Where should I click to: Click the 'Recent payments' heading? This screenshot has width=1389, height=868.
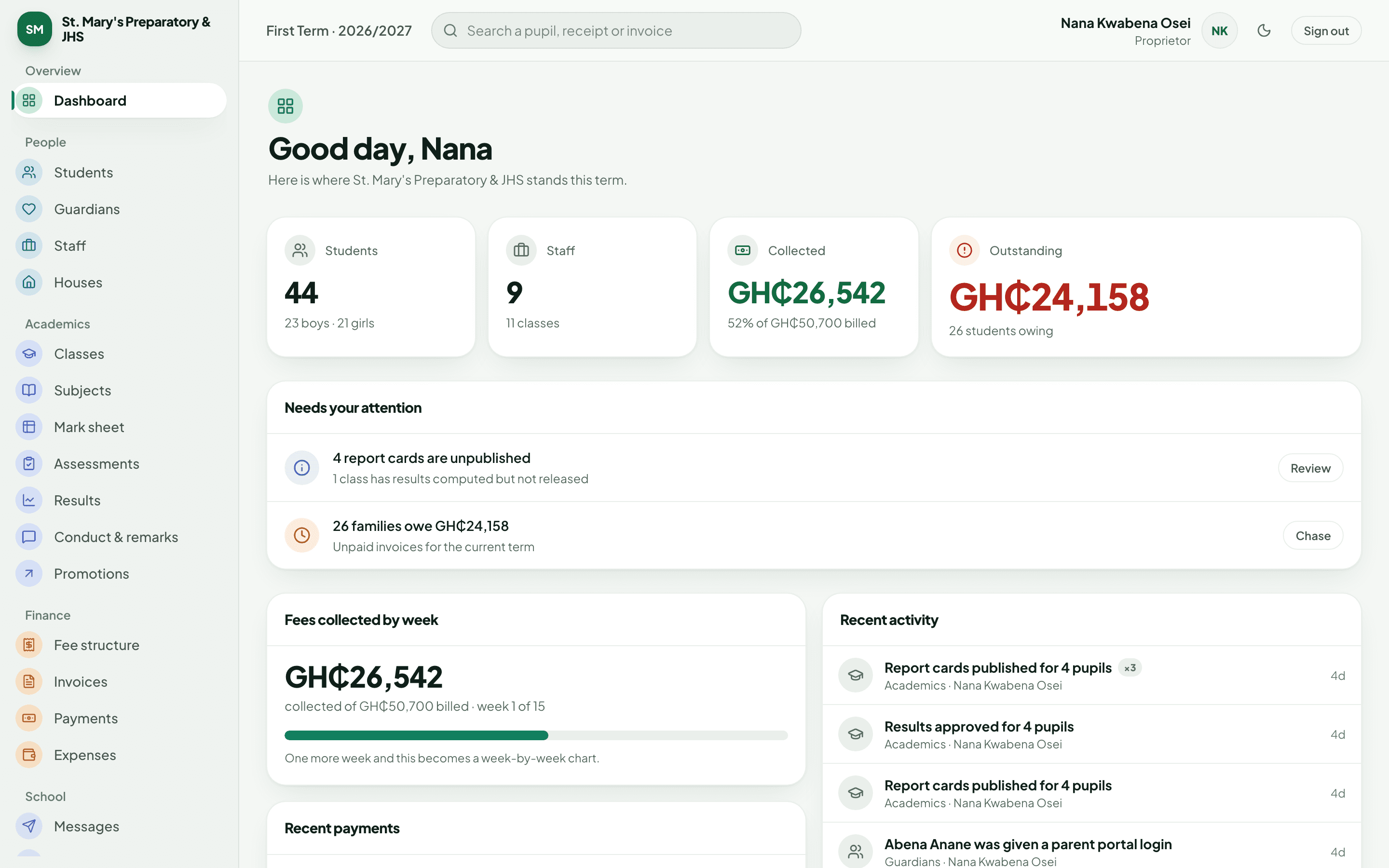(341, 828)
